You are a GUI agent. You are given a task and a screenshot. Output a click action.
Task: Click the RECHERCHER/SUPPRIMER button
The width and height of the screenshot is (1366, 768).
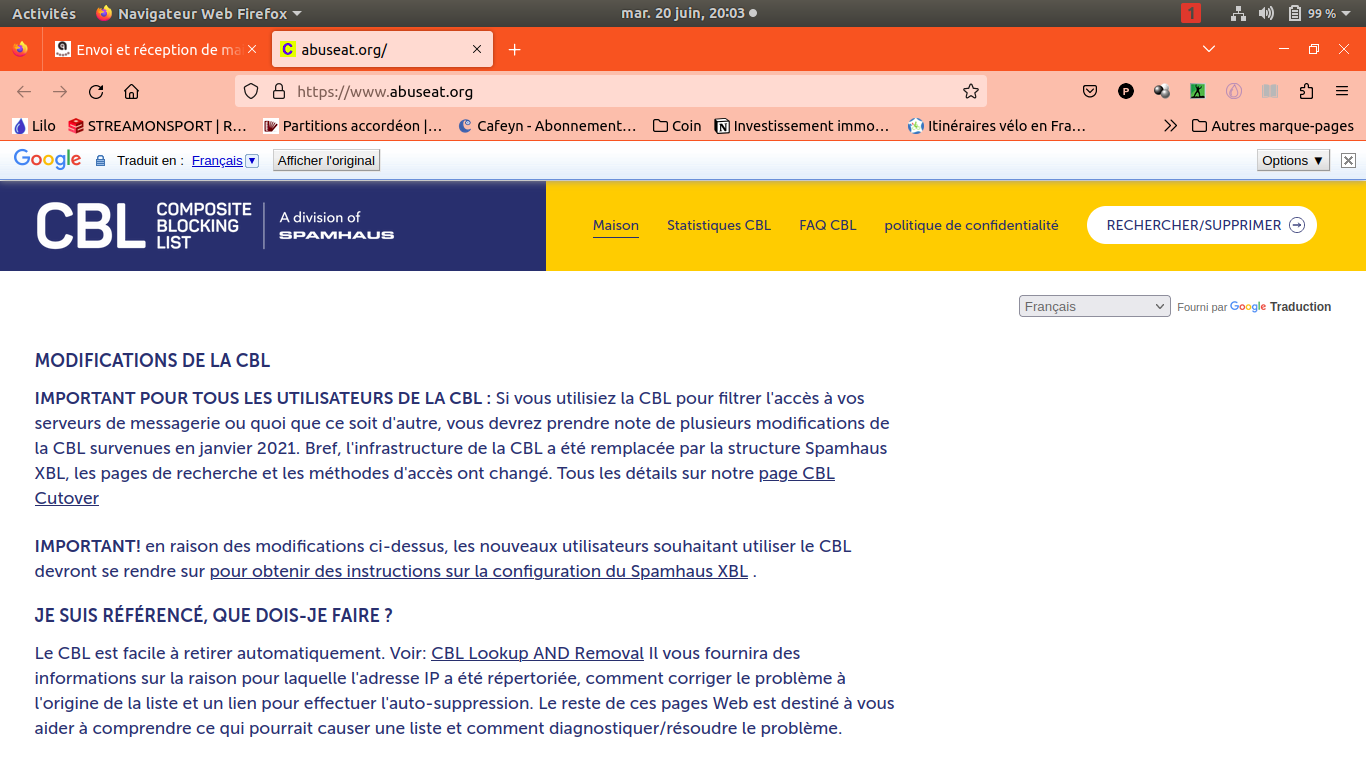[x=1201, y=226]
